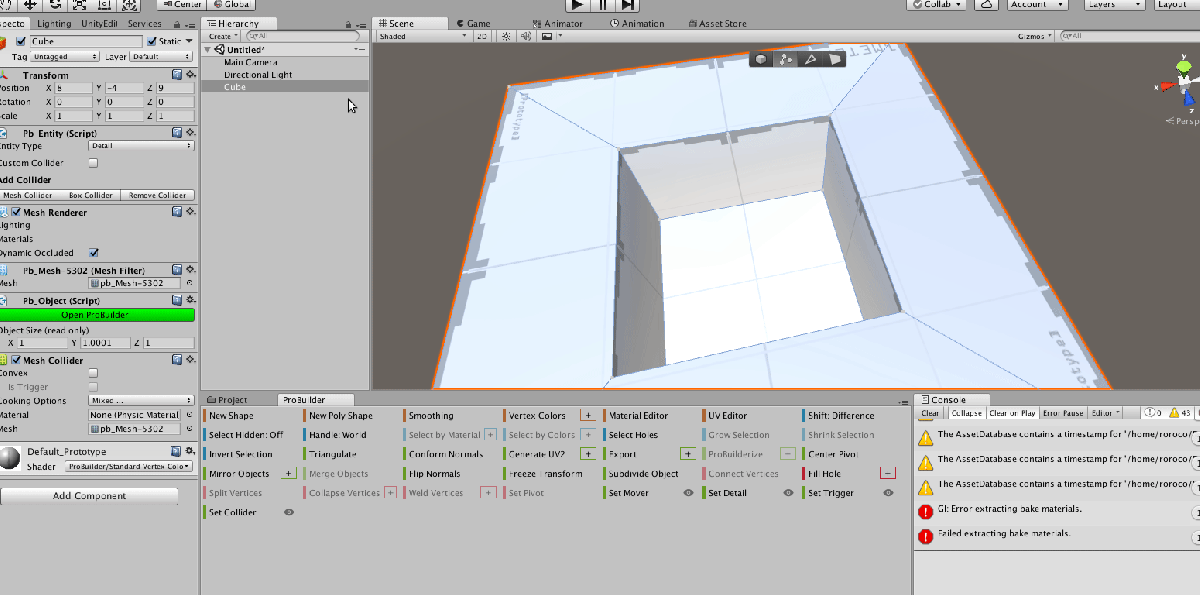Switch to ProBuilder edge selection mode
The height and width of the screenshot is (595, 1200).
point(810,59)
